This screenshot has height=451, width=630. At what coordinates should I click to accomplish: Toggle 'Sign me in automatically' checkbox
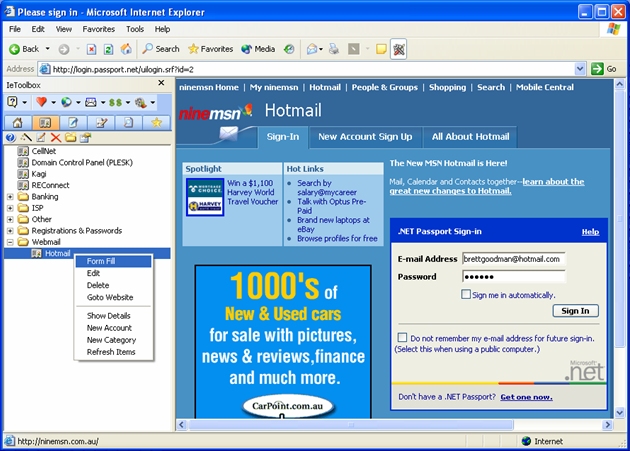(466, 295)
